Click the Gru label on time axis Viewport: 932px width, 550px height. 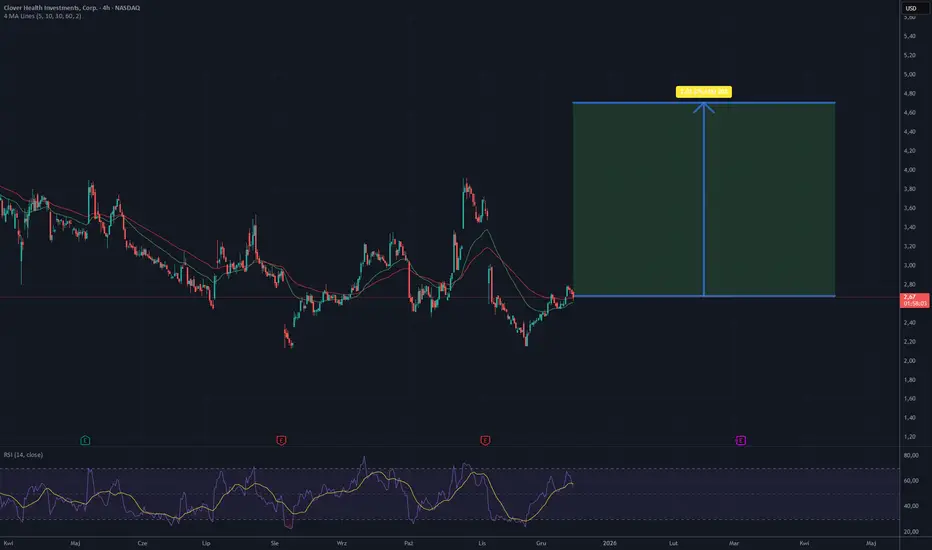[542, 543]
